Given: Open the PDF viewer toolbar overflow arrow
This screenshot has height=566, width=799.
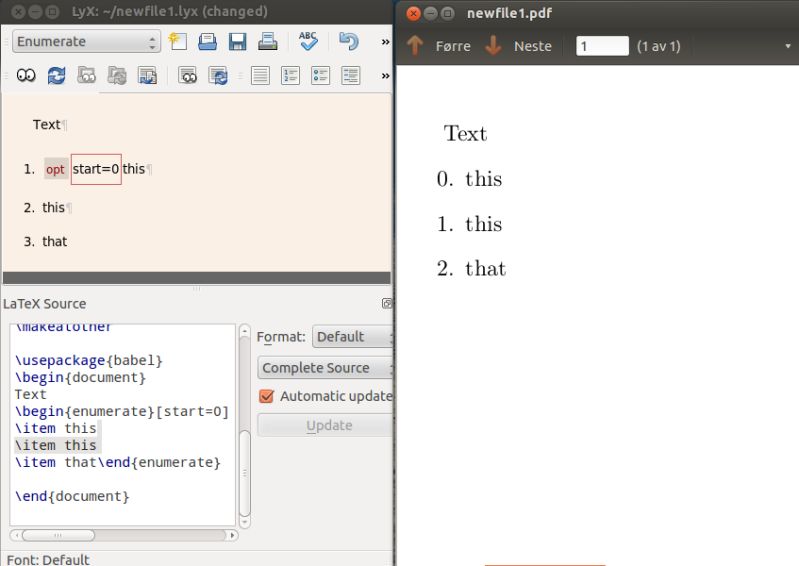Looking at the screenshot, I should [x=788, y=46].
